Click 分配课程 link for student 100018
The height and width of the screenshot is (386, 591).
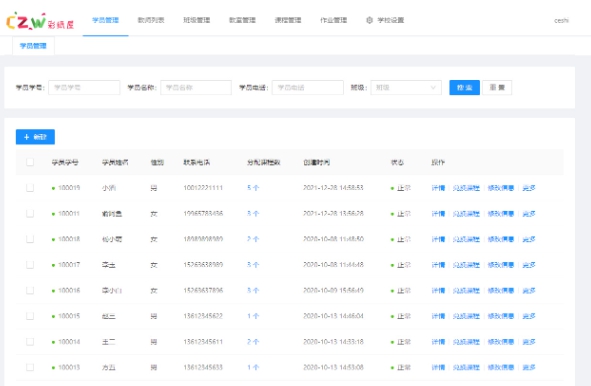(466, 239)
